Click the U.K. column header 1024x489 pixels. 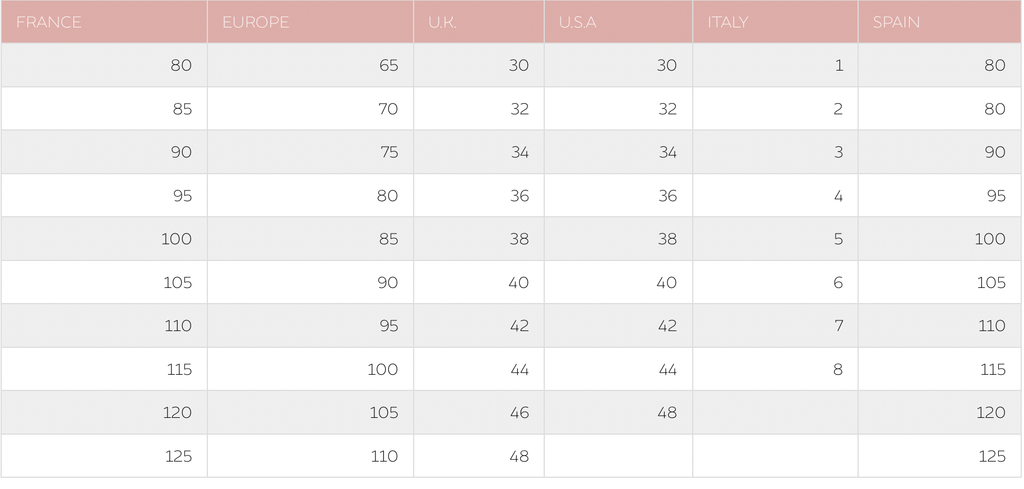coord(442,22)
